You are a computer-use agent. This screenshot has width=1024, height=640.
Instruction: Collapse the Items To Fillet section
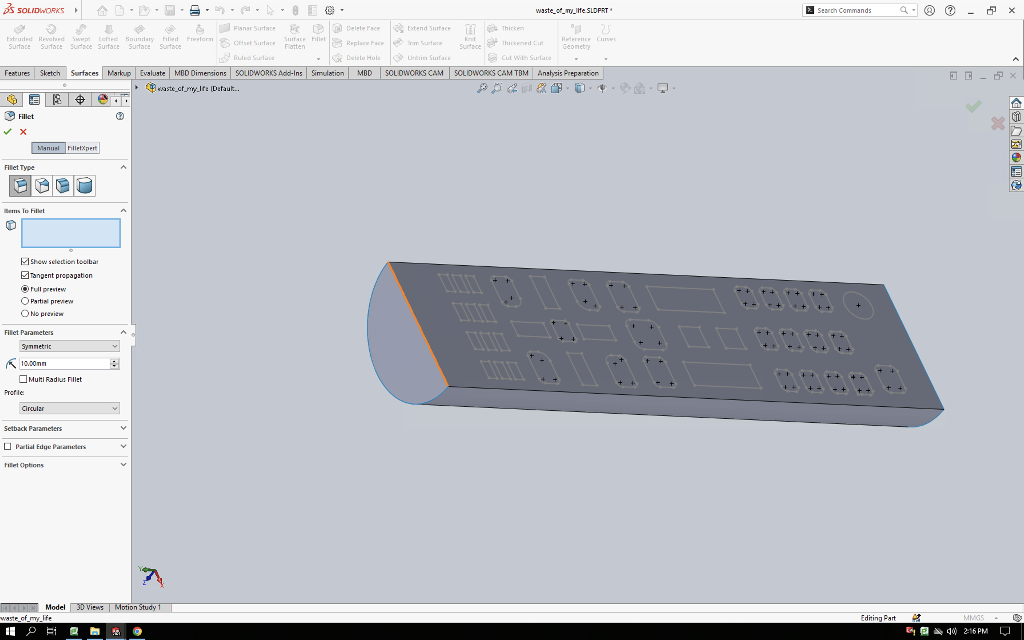123,210
